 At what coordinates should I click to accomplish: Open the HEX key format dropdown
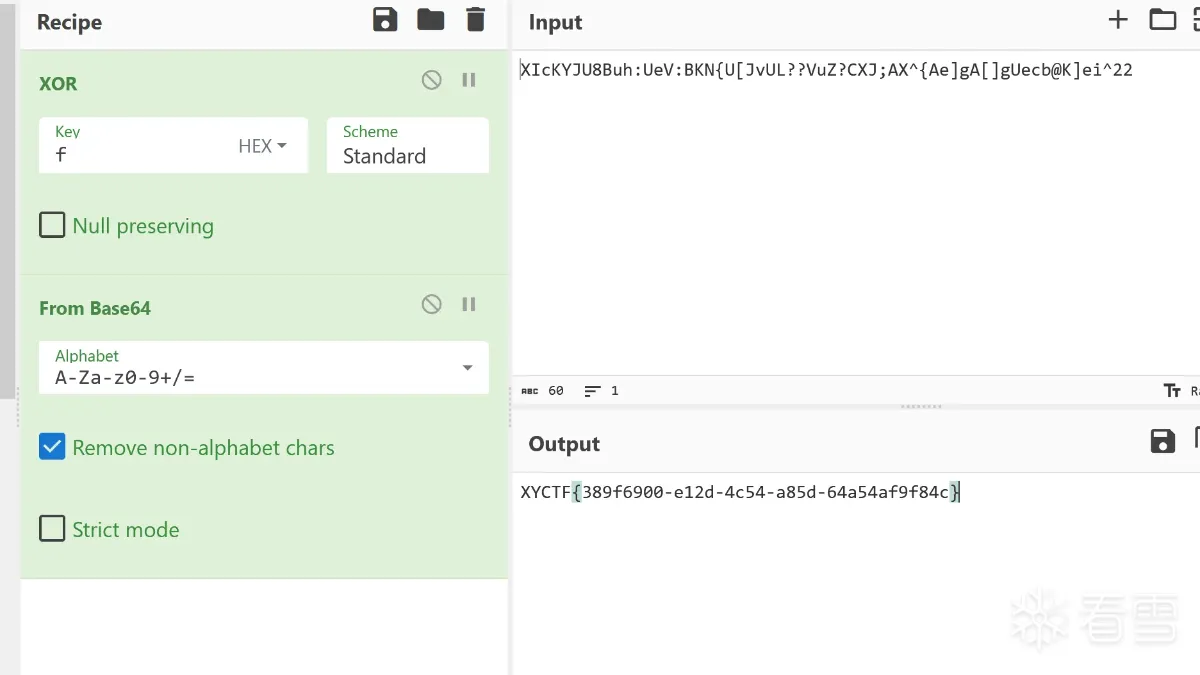[262, 146]
